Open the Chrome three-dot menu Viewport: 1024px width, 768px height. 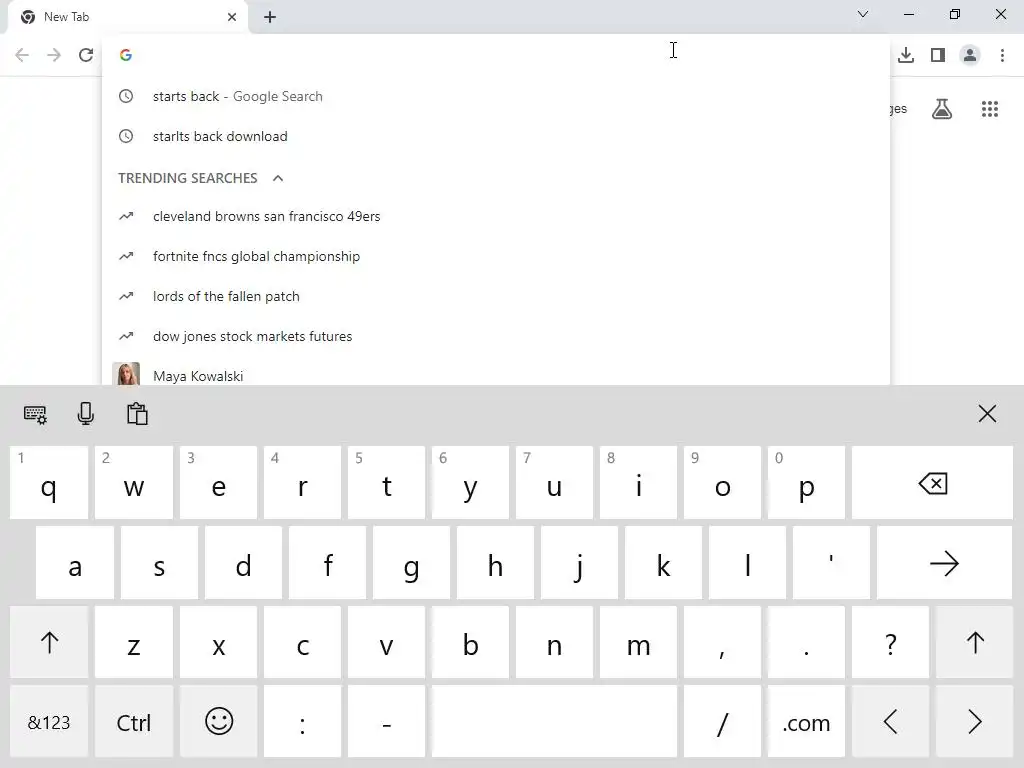pos(1002,55)
